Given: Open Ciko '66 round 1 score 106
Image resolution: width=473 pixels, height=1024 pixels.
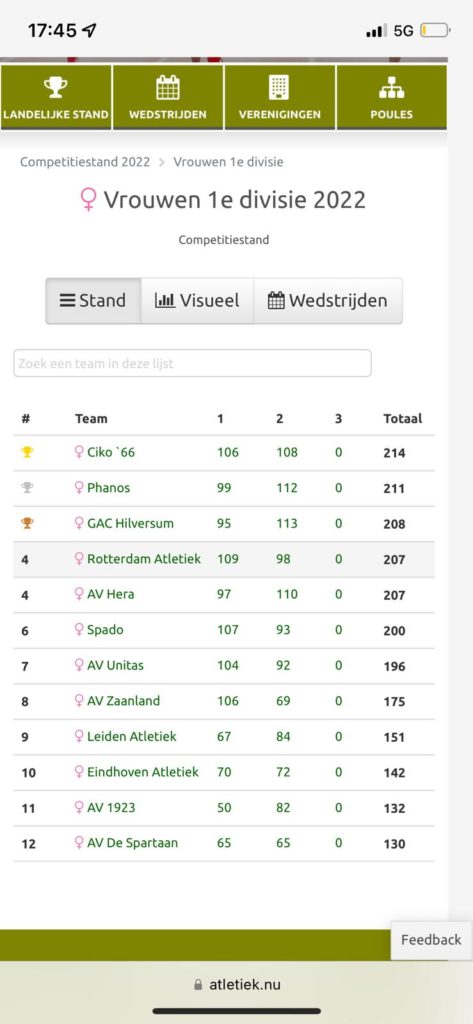Looking at the screenshot, I should pos(228,452).
